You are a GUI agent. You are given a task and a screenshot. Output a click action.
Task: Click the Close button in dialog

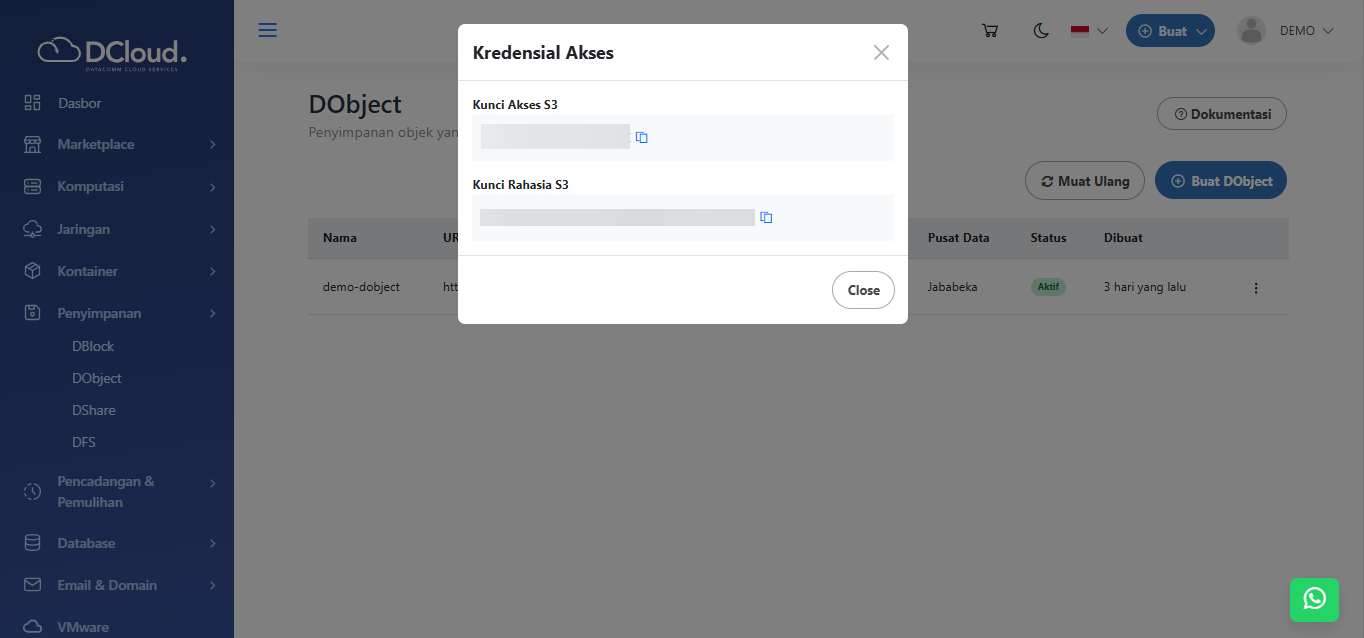click(863, 290)
